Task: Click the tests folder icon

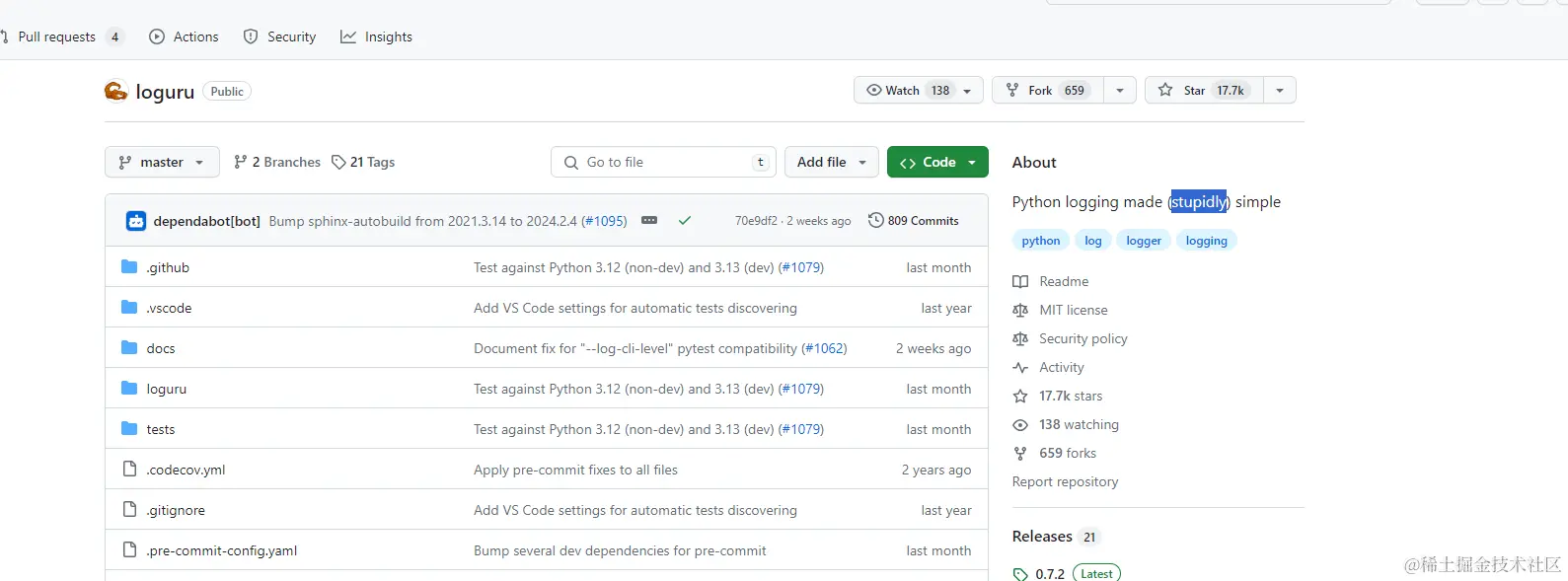Action: (129, 429)
